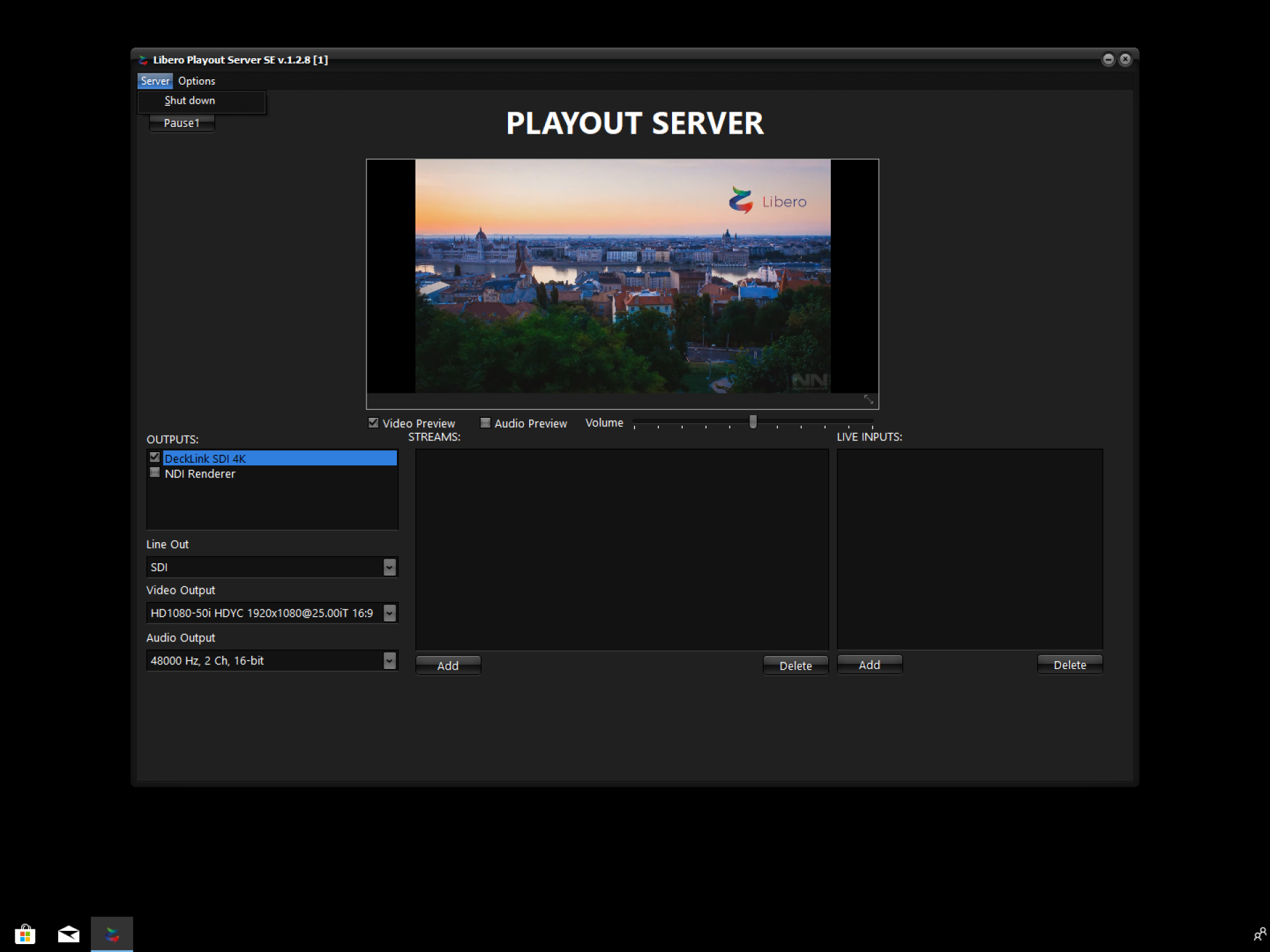Uncheck the DeckLink SDI 4K output
Viewport: 1270px width, 952px height.
point(155,457)
